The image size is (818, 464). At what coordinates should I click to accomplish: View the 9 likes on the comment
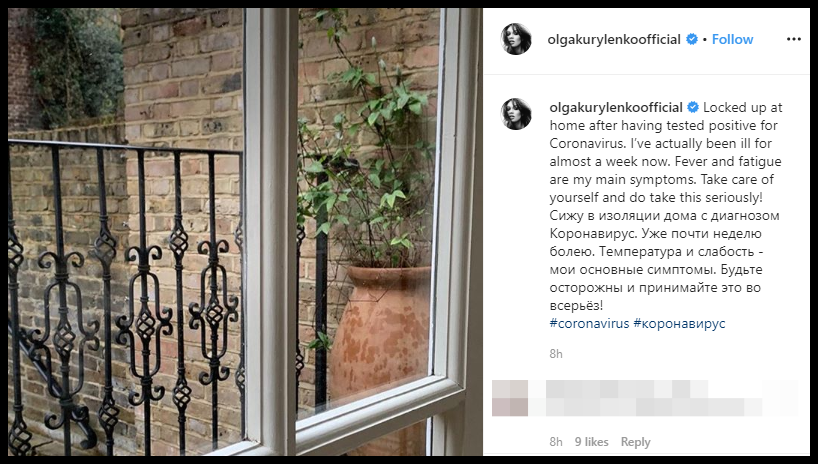click(x=592, y=442)
